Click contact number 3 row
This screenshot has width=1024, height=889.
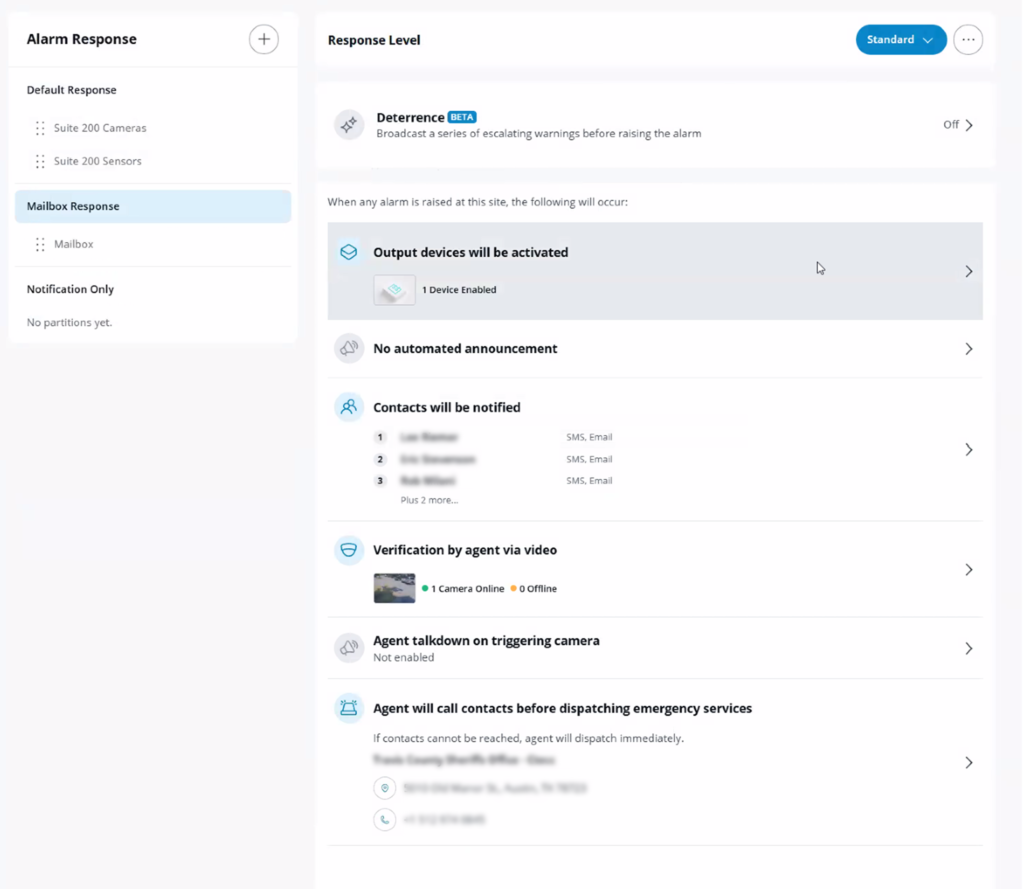tap(494, 481)
